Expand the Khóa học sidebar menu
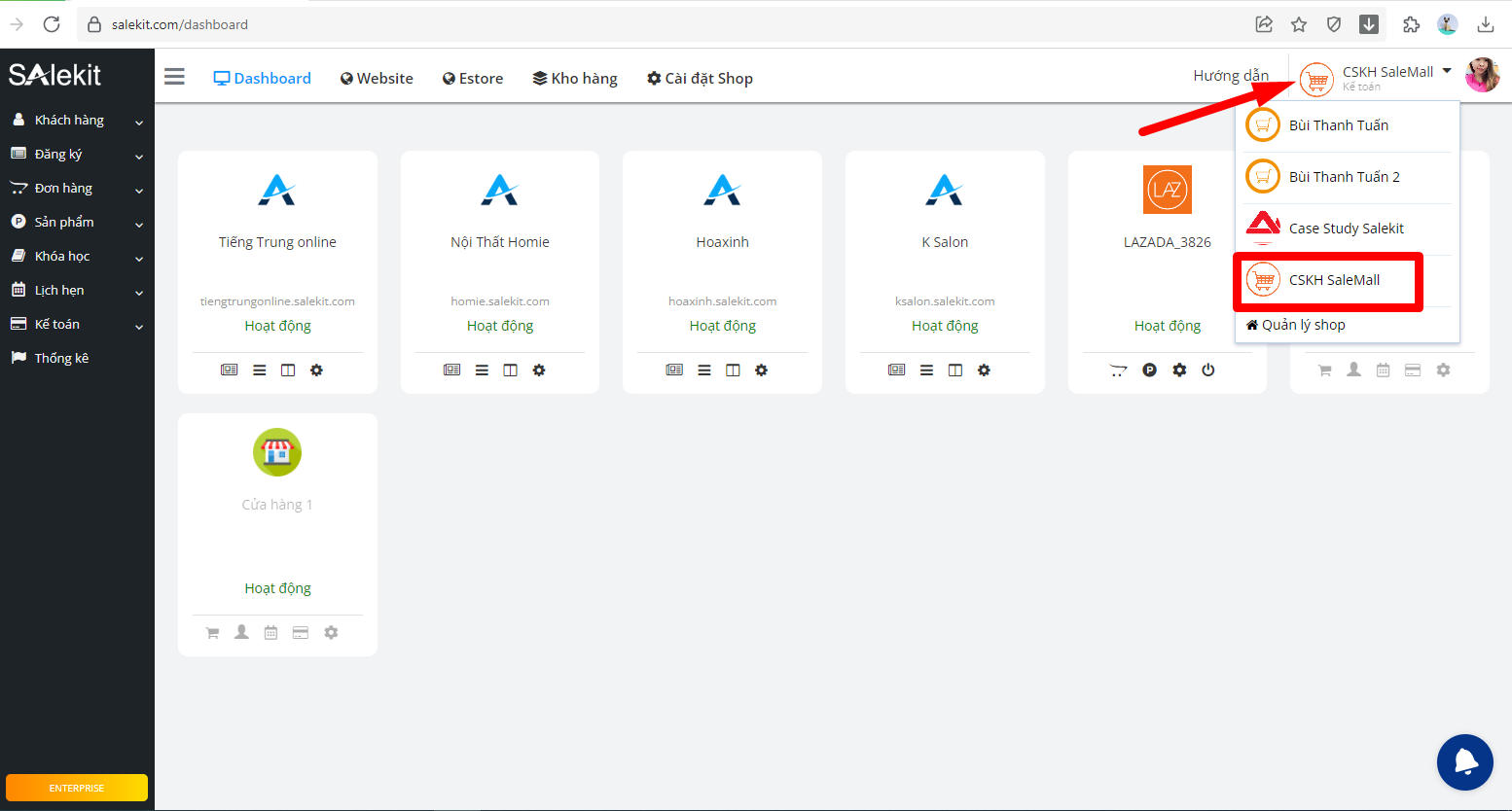This screenshot has width=1512, height=811. (77, 257)
